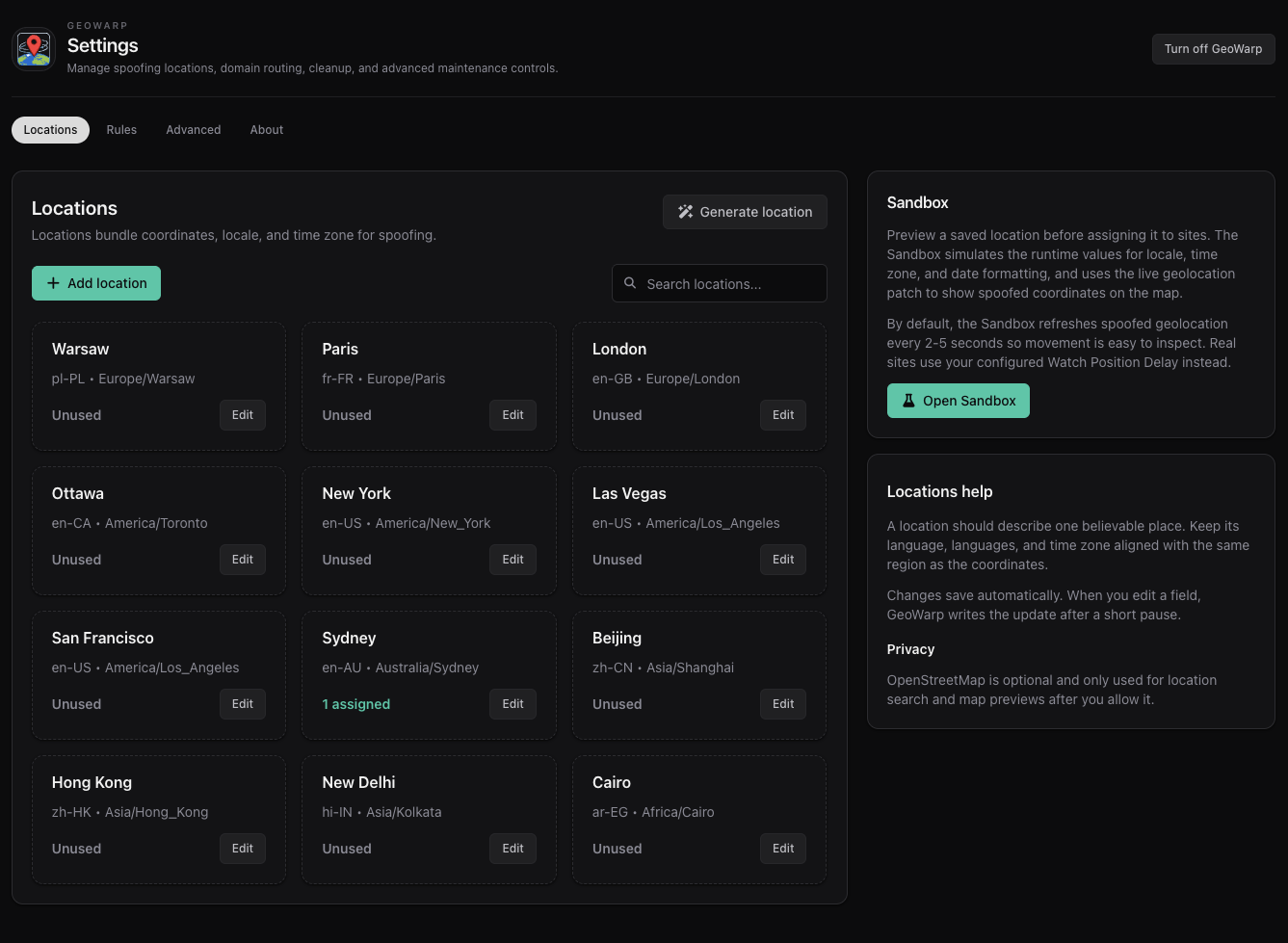Select the Locations tab
Screen dimensions: 1288x943
(50, 129)
